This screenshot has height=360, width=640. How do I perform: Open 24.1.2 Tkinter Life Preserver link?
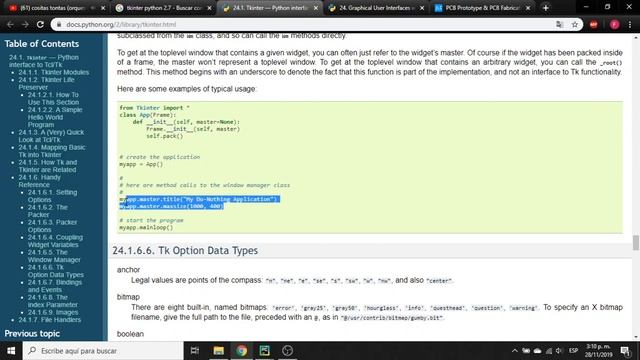pyautogui.click(x=46, y=83)
